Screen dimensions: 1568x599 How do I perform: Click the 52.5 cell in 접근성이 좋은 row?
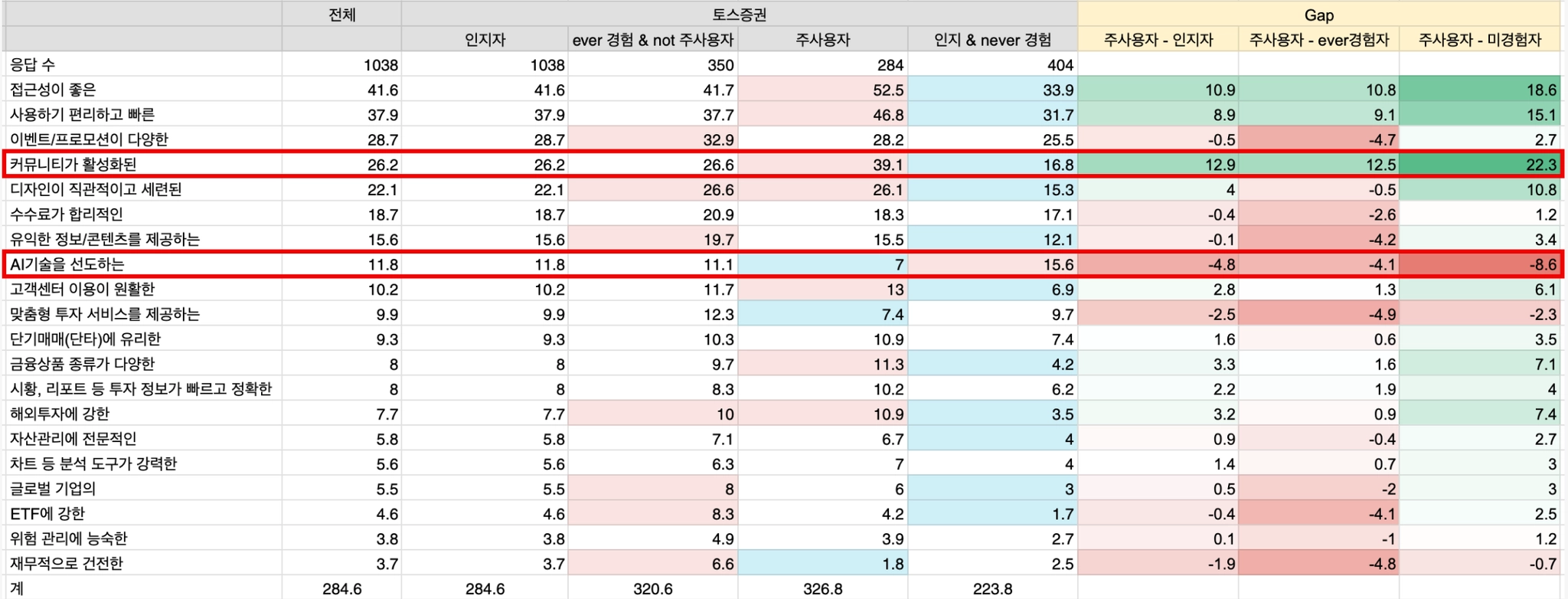tap(823, 90)
